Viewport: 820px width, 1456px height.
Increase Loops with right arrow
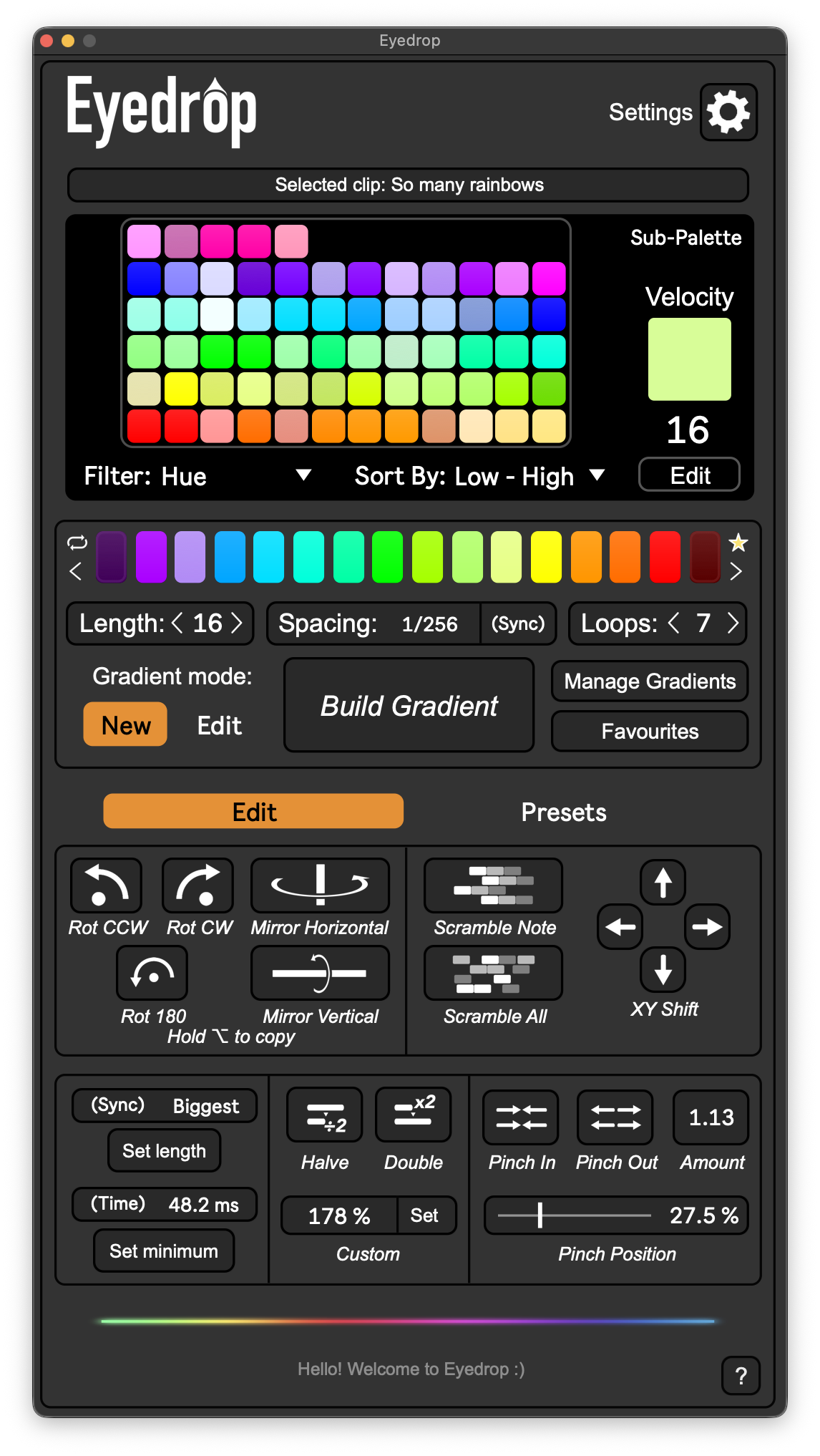pos(733,623)
